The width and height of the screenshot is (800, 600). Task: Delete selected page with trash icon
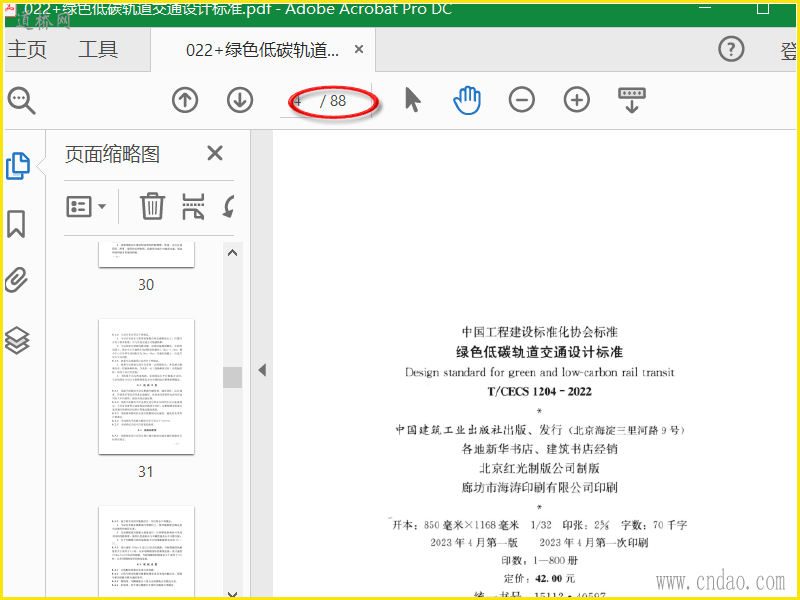pos(152,206)
